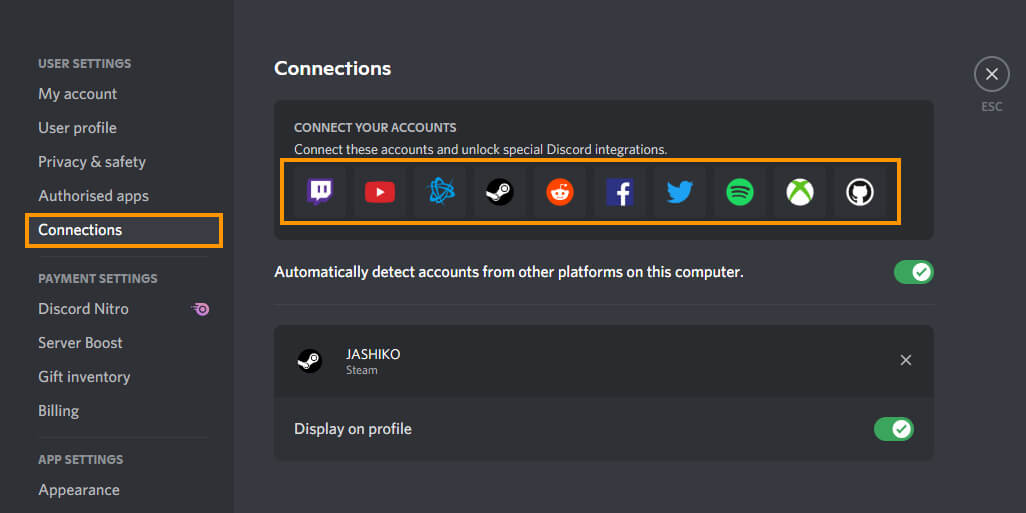
Task: Connect your GitHub account
Action: pos(860,192)
